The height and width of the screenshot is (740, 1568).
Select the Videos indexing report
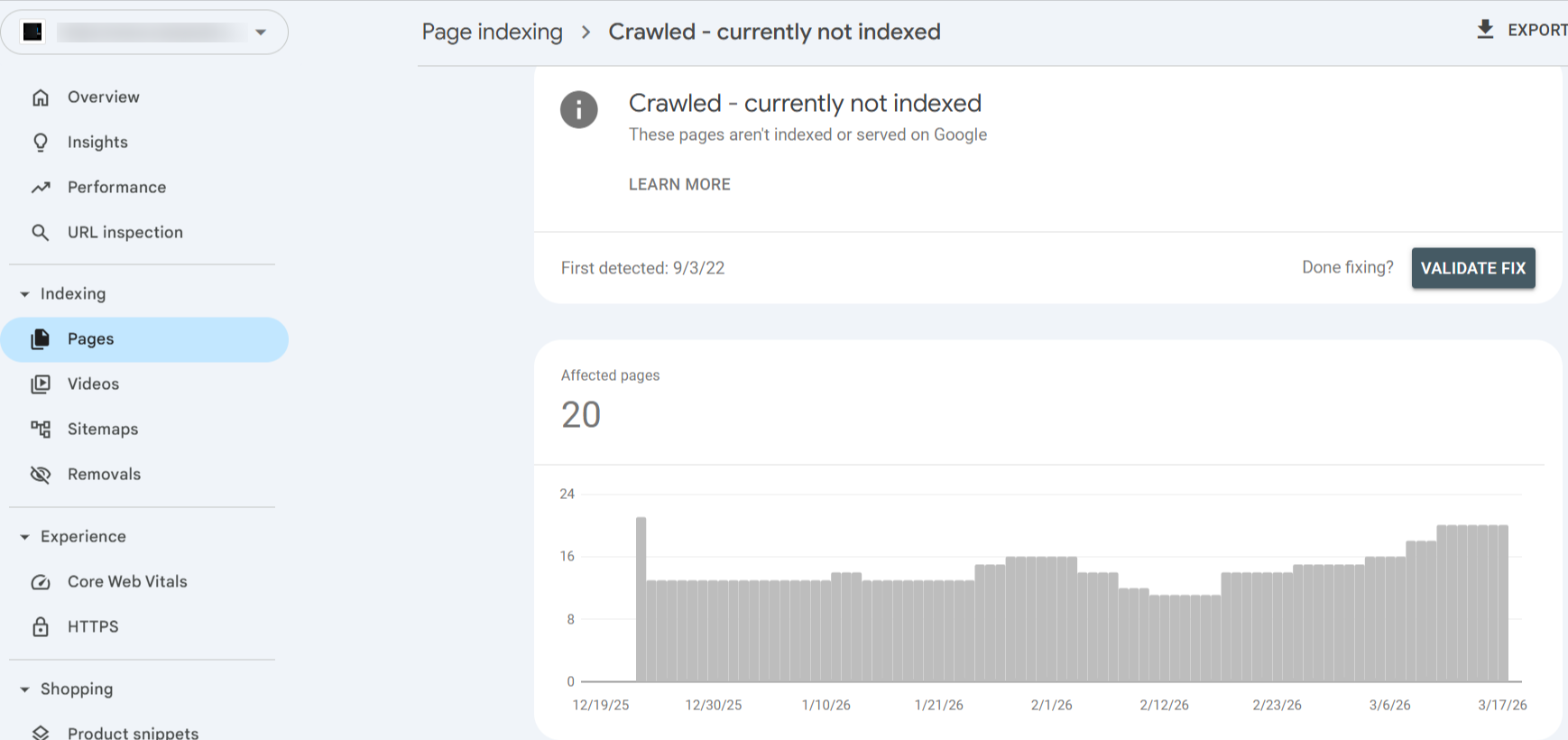144,384
